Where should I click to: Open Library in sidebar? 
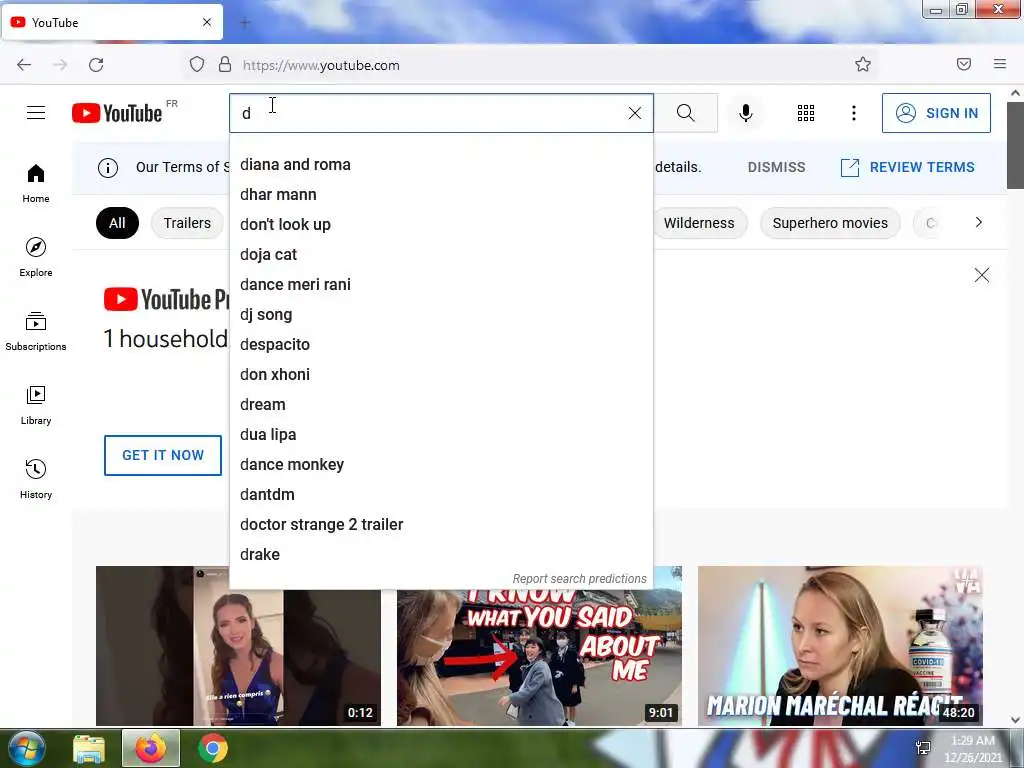(x=36, y=405)
